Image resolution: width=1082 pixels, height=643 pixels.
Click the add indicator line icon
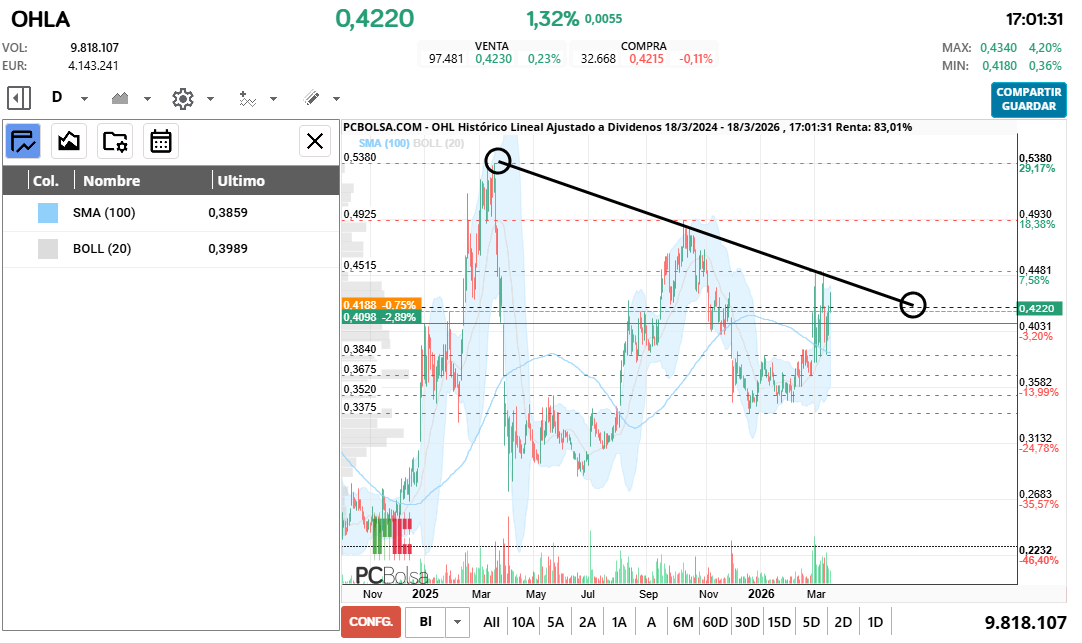247,98
